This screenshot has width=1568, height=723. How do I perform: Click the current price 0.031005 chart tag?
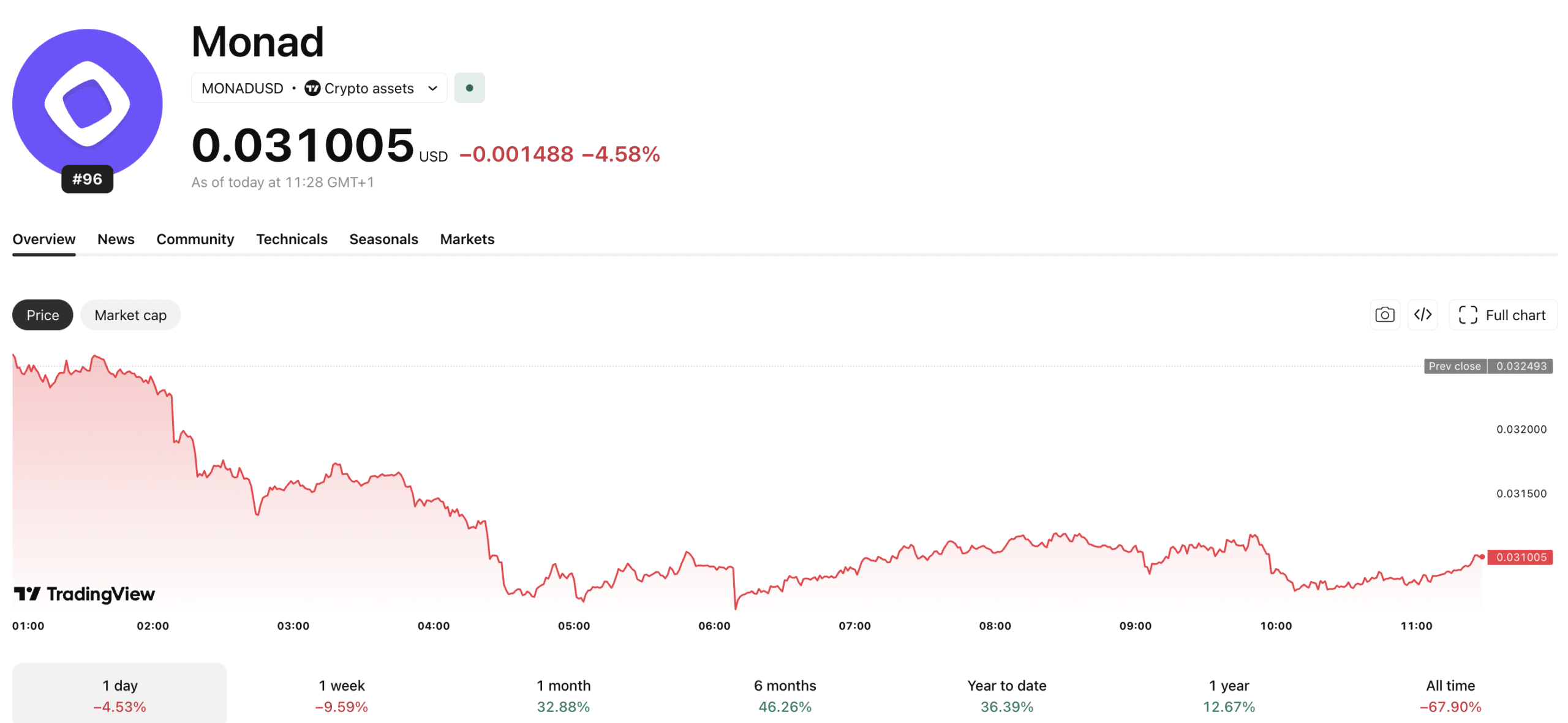point(1520,558)
